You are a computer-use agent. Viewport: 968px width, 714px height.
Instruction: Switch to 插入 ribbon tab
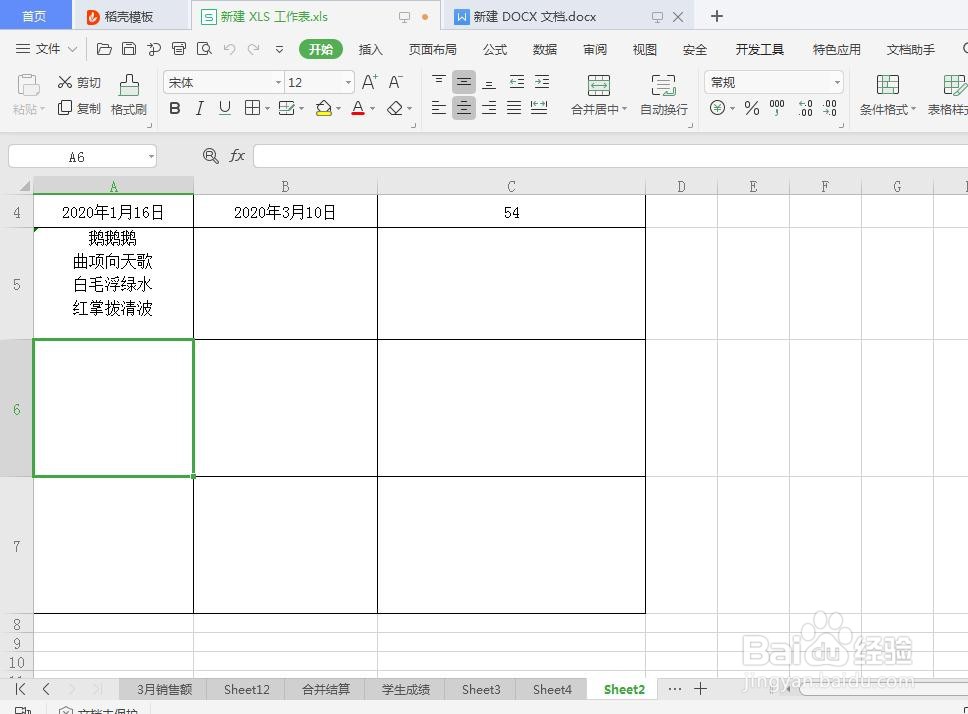(370, 49)
